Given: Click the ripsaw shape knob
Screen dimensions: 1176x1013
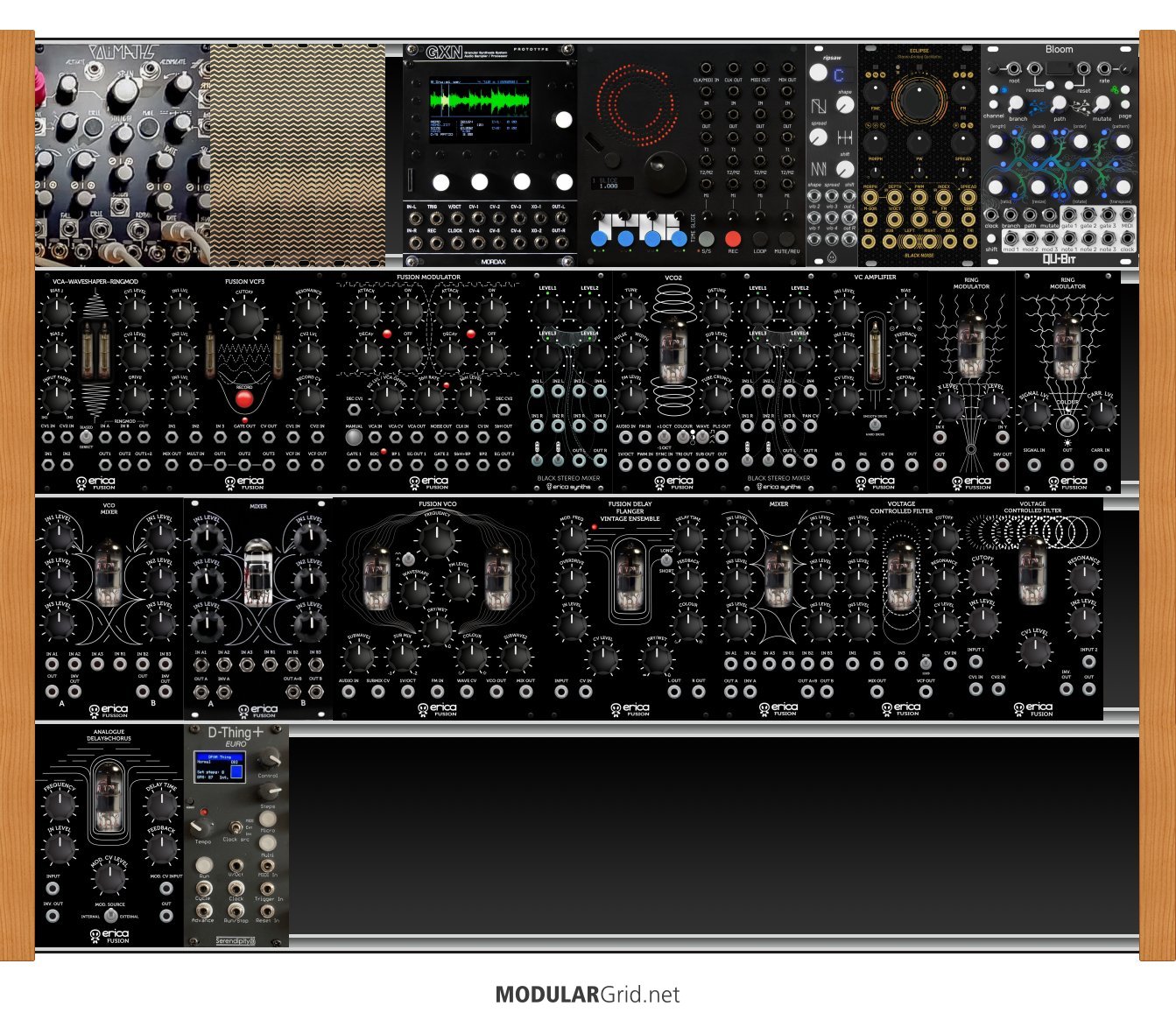Looking at the screenshot, I should click(x=844, y=105).
